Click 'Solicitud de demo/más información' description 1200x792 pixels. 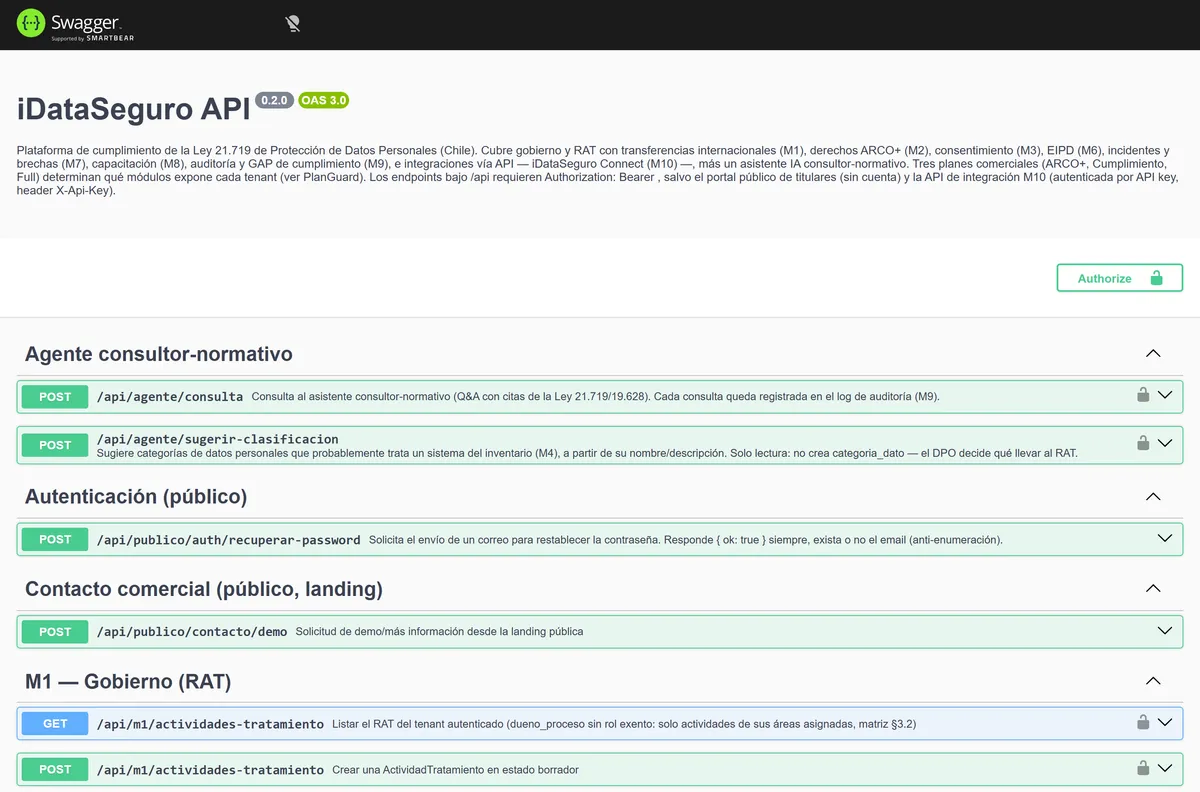pyautogui.click(x=440, y=632)
